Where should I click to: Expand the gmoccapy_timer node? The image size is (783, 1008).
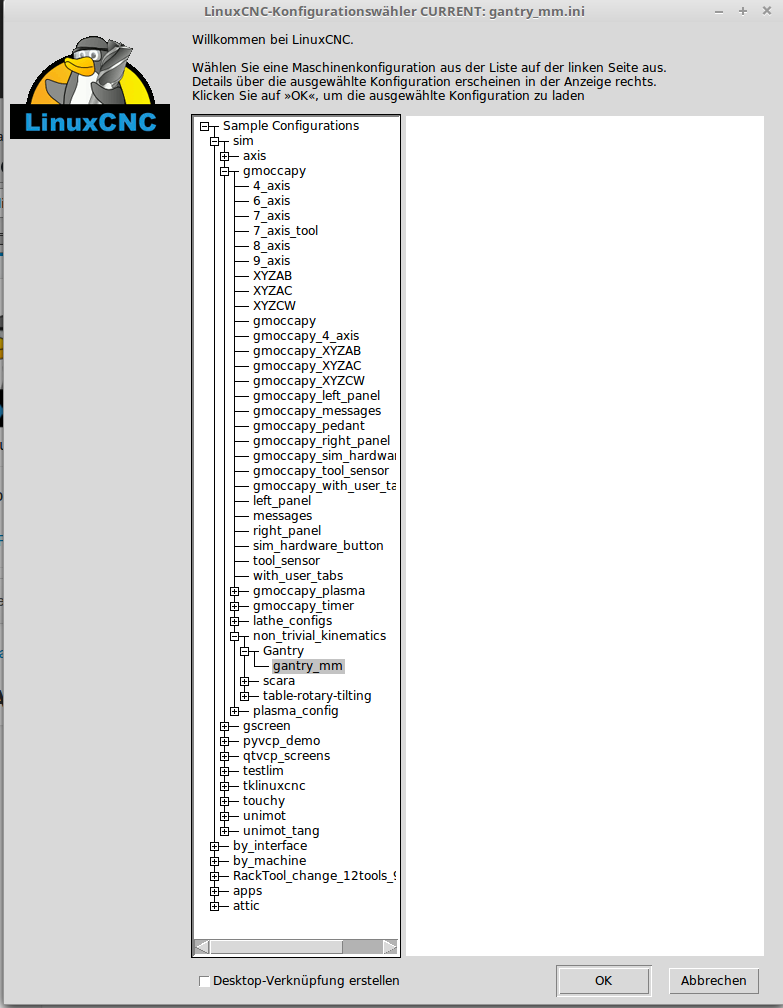pyautogui.click(x=235, y=606)
